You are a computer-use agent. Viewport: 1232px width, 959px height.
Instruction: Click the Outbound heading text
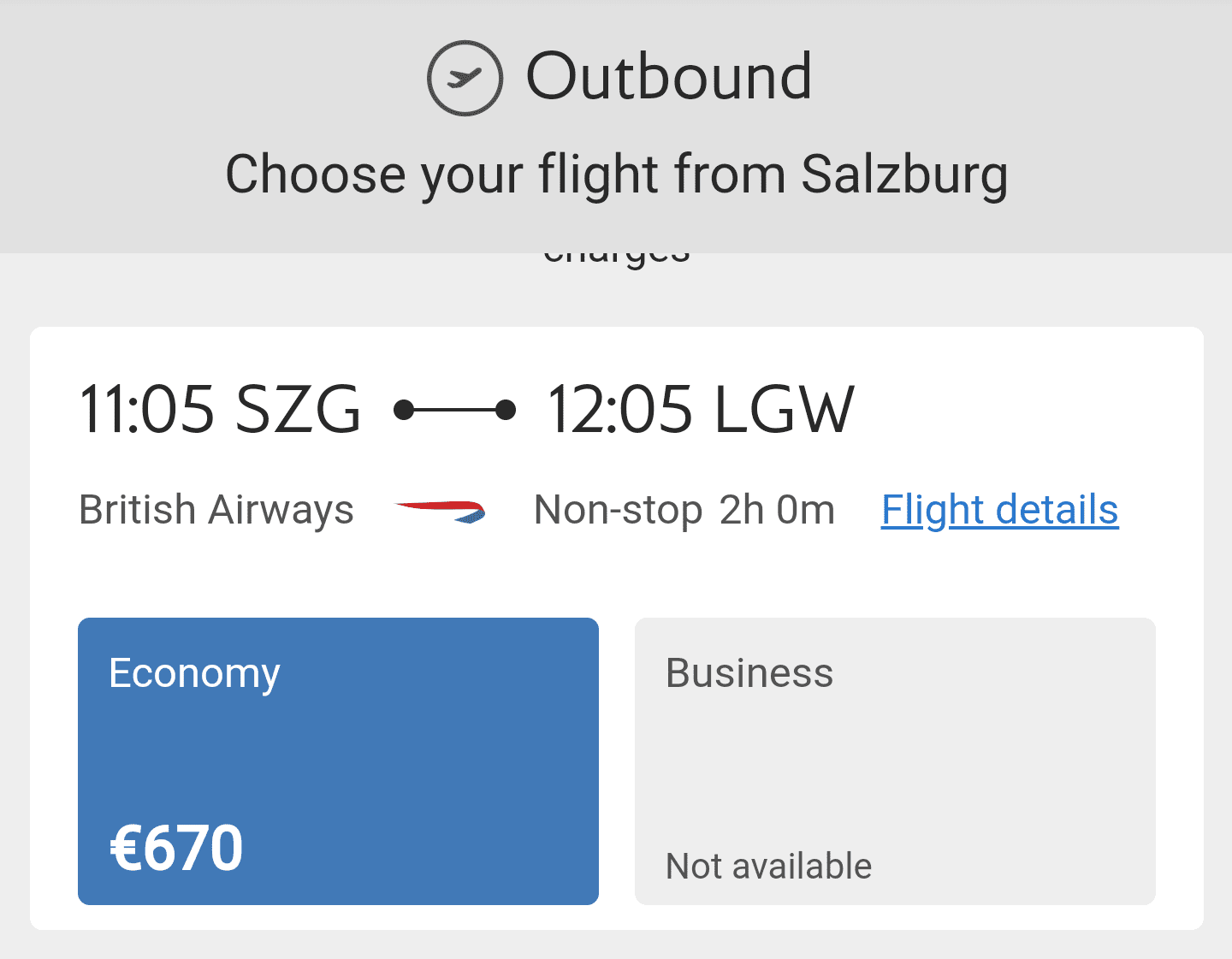pos(668,77)
